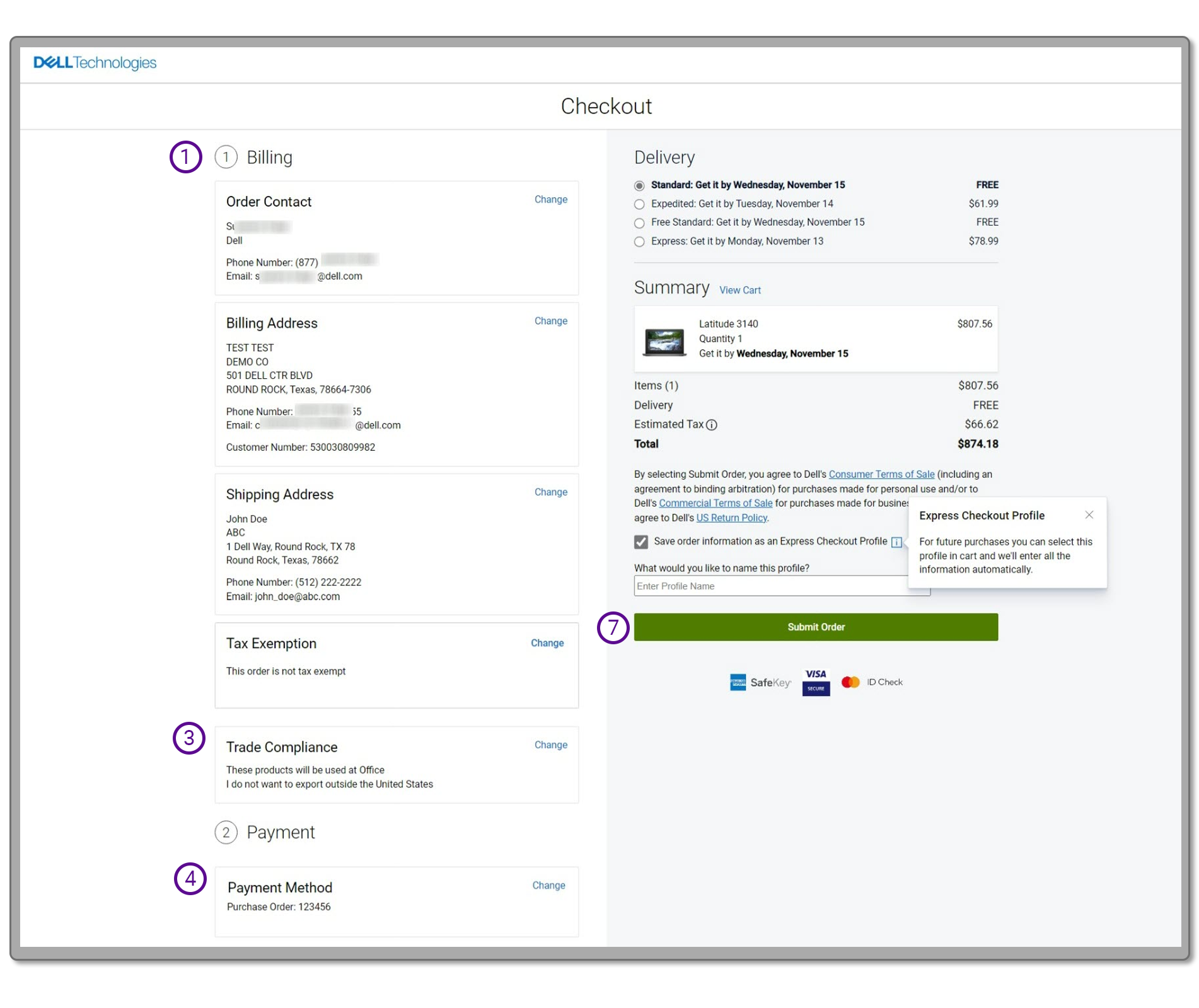The height and width of the screenshot is (1008, 1199).
Task: Open the View Cart link
Action: tap(739, 290)
